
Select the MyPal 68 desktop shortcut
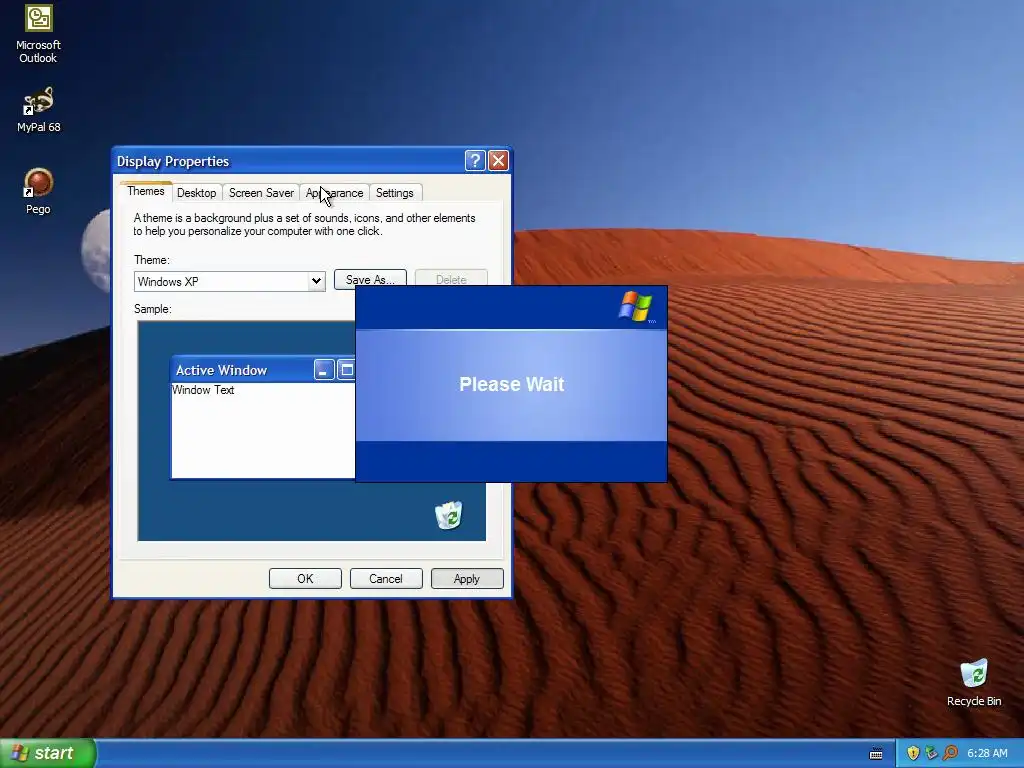point(38,110)
